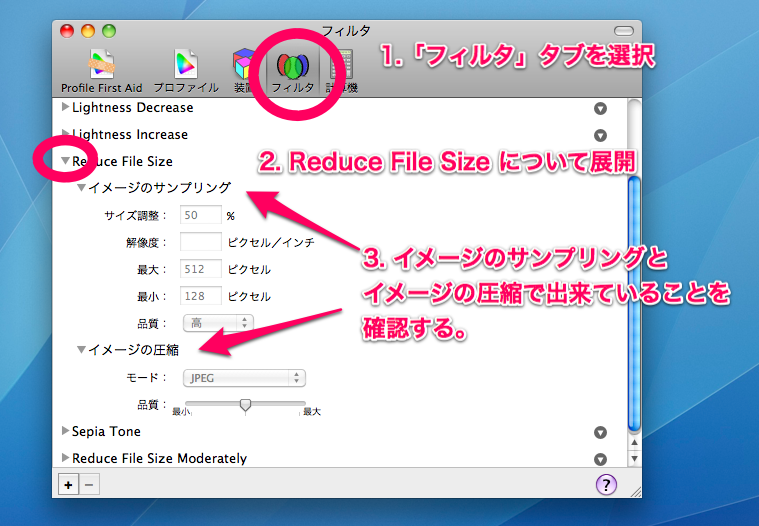Open the 計算機 calculator toolbar icon

(x=342, y=71)
